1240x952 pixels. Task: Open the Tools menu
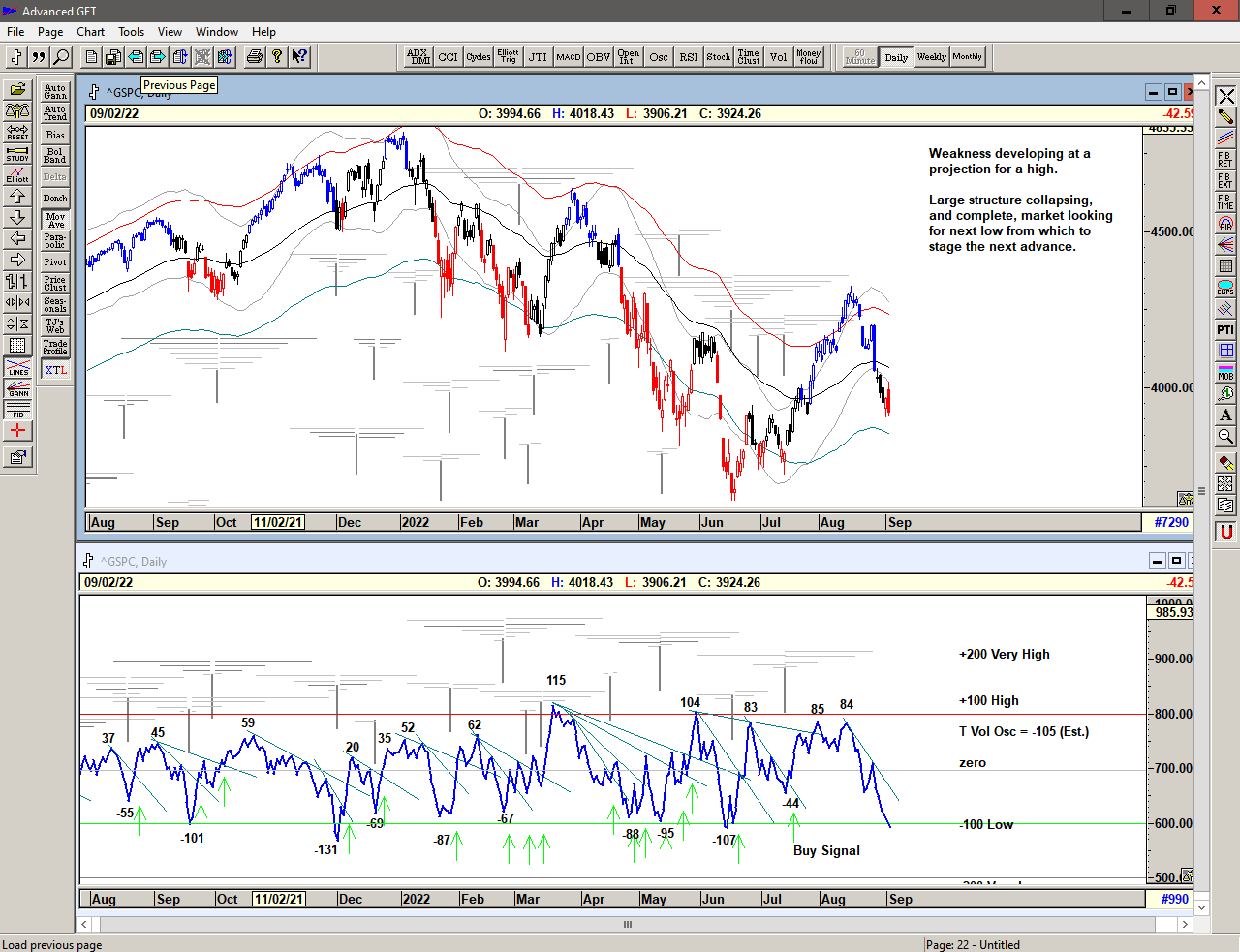tap(131, 32)
